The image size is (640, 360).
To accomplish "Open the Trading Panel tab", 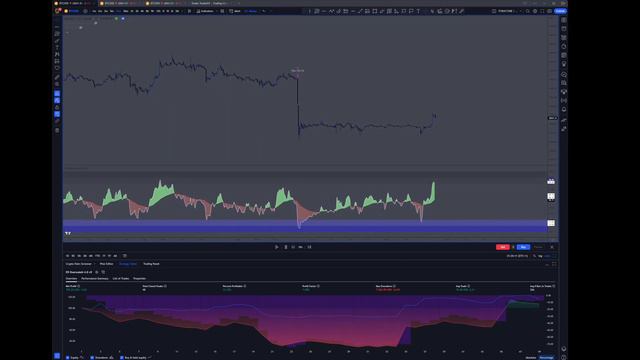I will (x=151, y=264).
